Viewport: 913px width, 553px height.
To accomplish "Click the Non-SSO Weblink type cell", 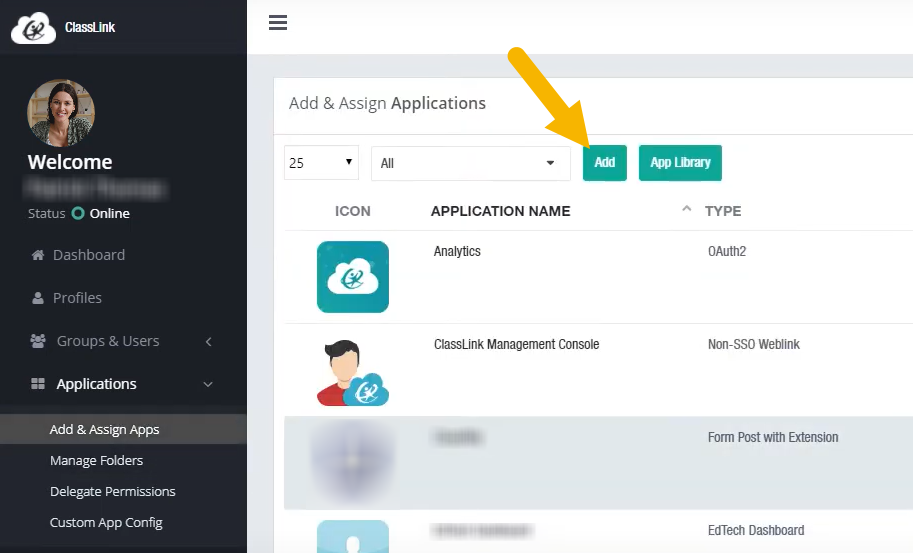I will pyautogui.click(x=754, y=345).
